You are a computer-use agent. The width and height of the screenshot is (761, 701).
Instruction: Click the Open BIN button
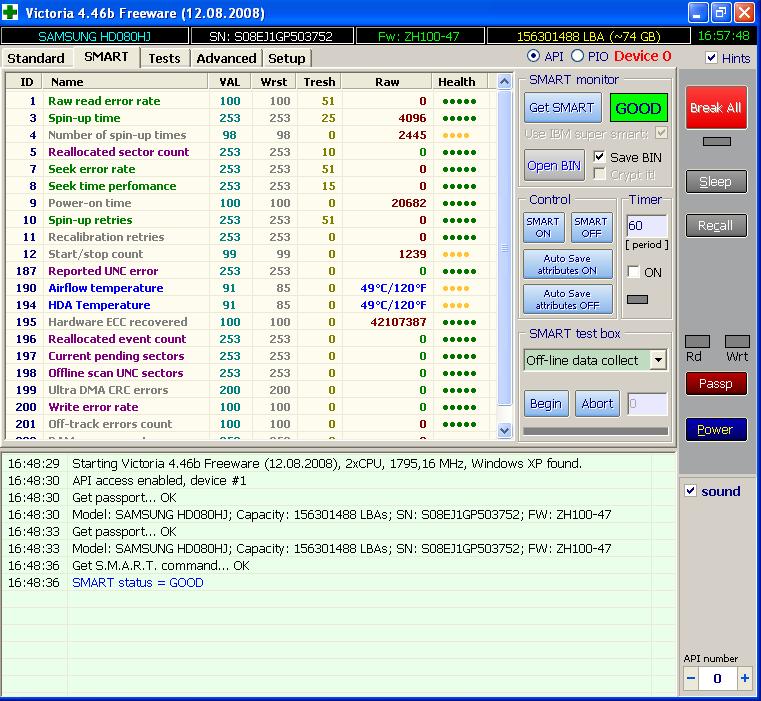[554, 166]
